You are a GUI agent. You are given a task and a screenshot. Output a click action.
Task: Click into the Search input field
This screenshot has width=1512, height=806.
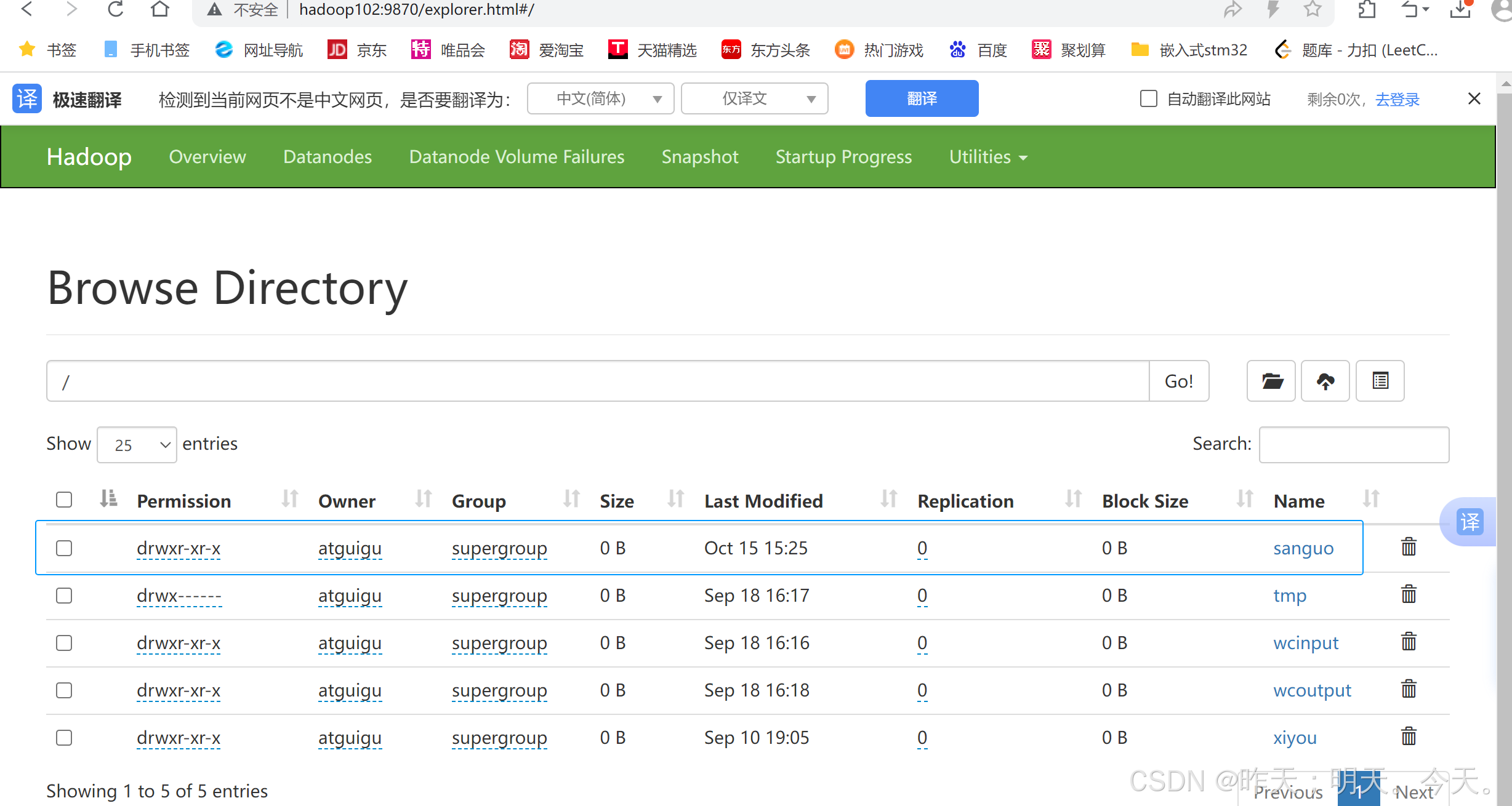[1354, 444]
